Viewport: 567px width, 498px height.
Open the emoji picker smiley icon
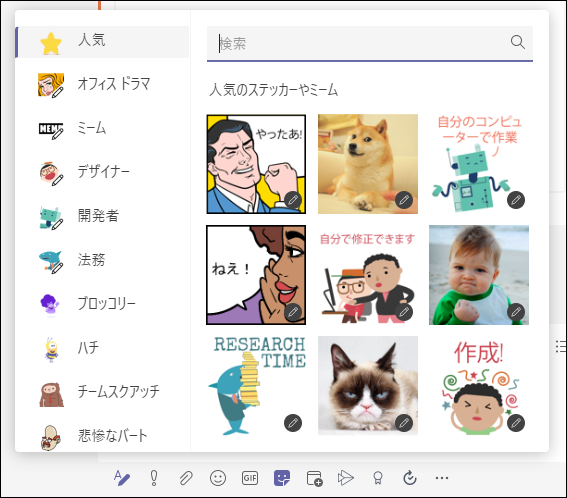218,478
